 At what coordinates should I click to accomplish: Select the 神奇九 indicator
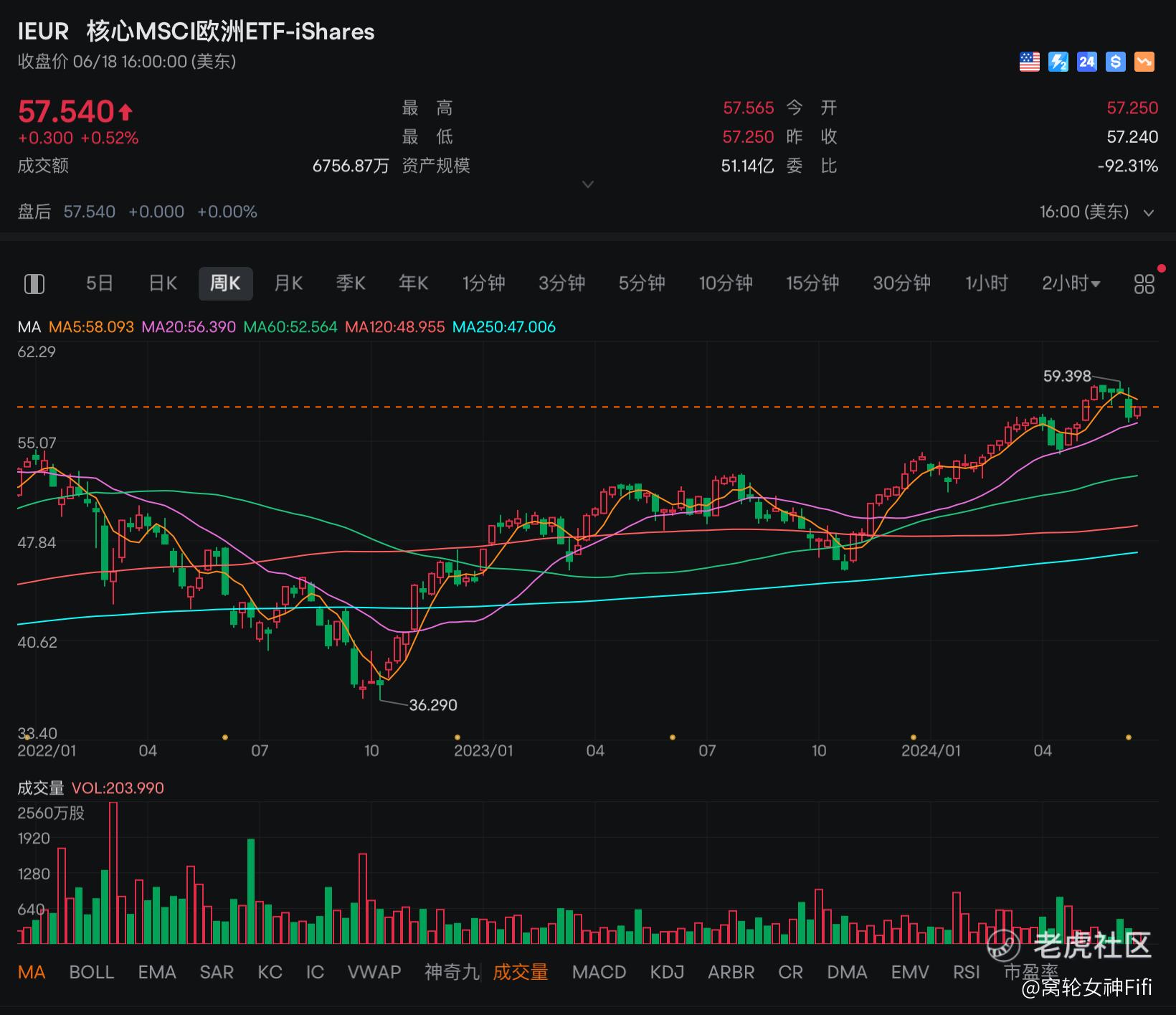click(452, 972)
